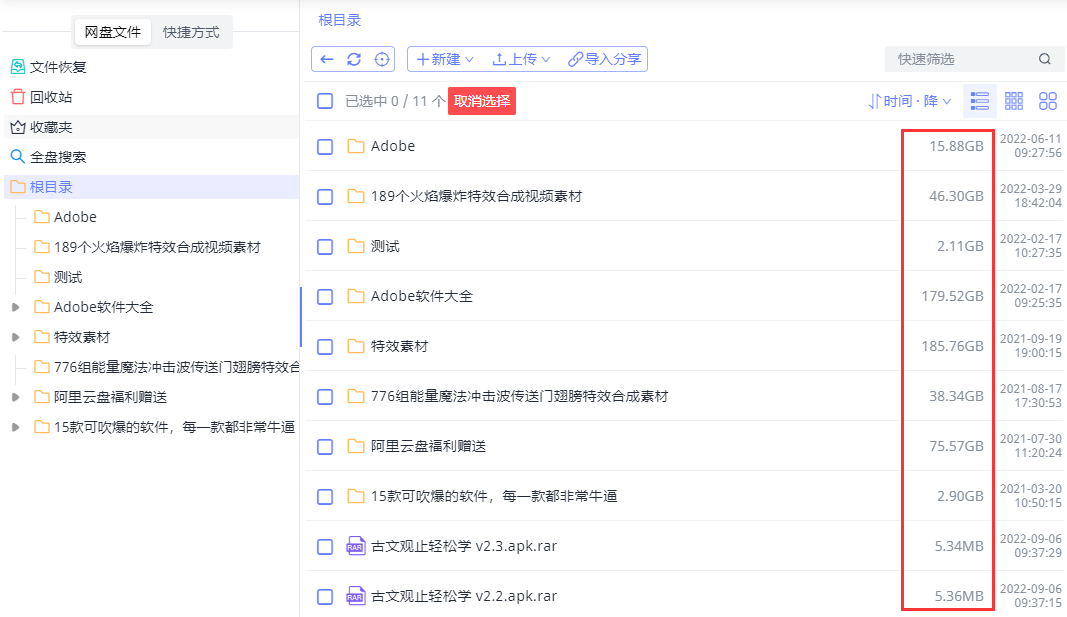Click the locate/target icon in the toolbar
This screenshot has width=1067, height=617.
(381, 59)
